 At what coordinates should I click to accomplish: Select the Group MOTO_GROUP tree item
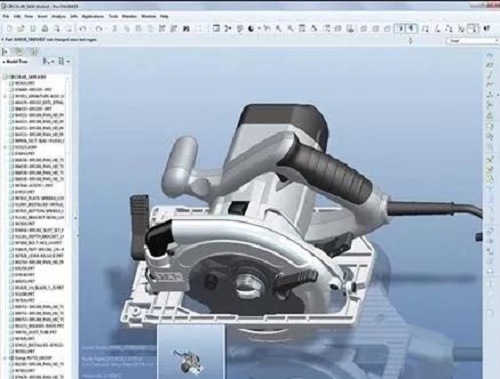tap(31, 358)
